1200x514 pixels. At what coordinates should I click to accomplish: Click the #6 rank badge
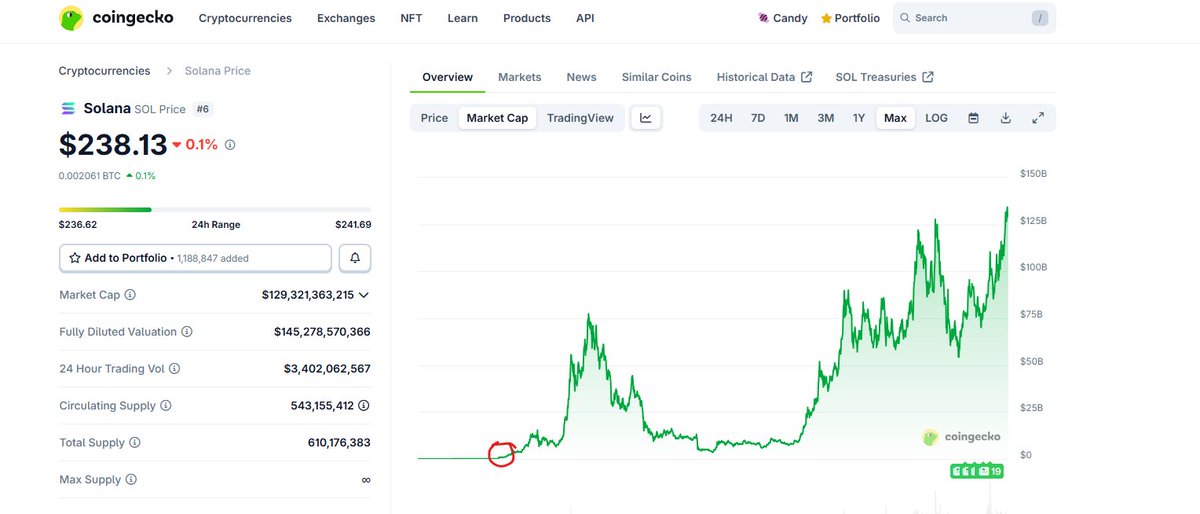click(x=203, y=109)
